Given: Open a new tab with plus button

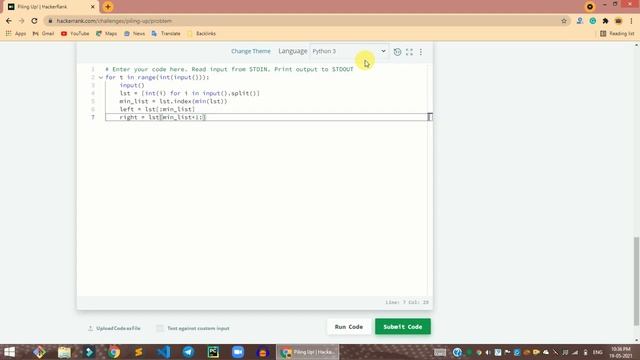Looking at the screenshot, I should (x=108, y=7).
